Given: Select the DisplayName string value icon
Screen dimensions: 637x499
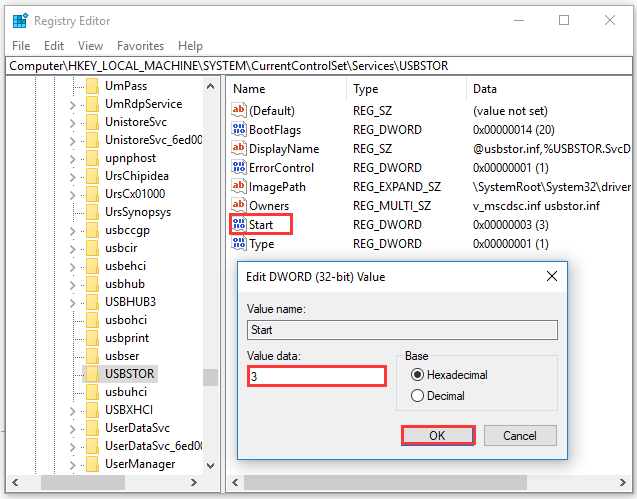Looking at the screenshot, I should pos(238,148).
